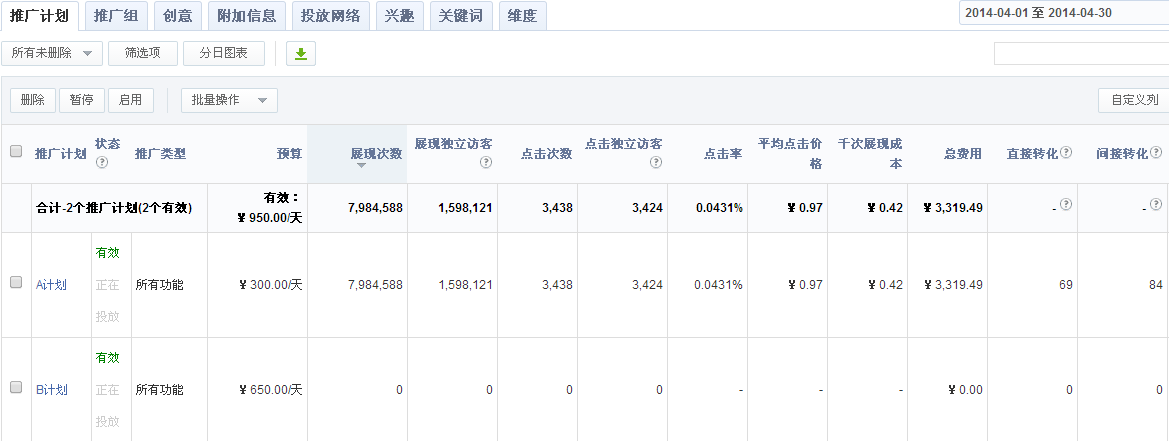The image size is (1169, 441).
Task: Switch to the 关键词 tab
Action: 460,16
